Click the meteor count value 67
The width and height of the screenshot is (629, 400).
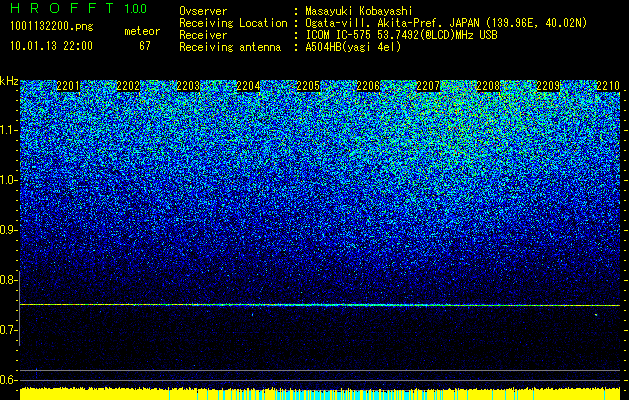[145, 46]
